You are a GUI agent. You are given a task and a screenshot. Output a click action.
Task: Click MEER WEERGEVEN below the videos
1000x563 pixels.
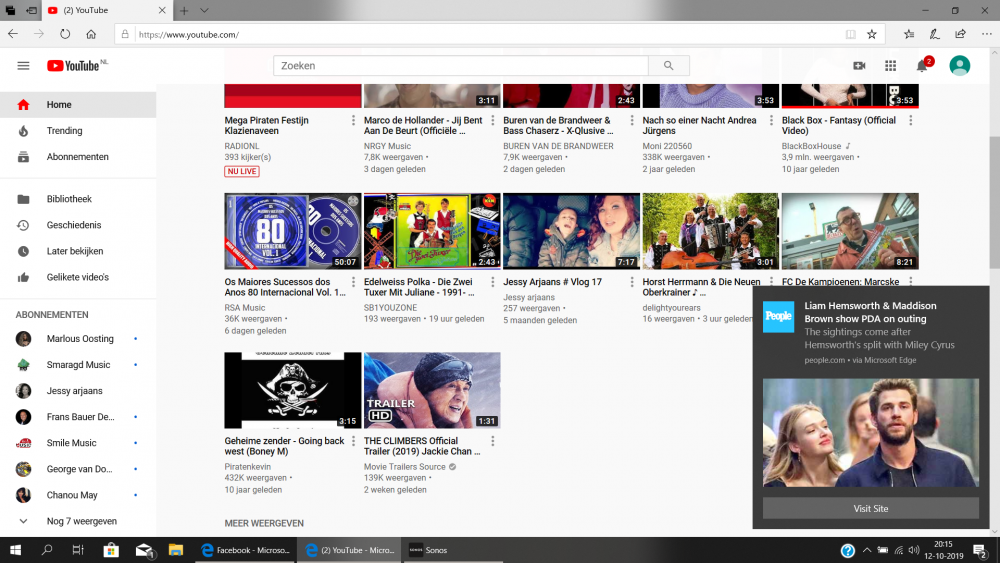(264, 523)
